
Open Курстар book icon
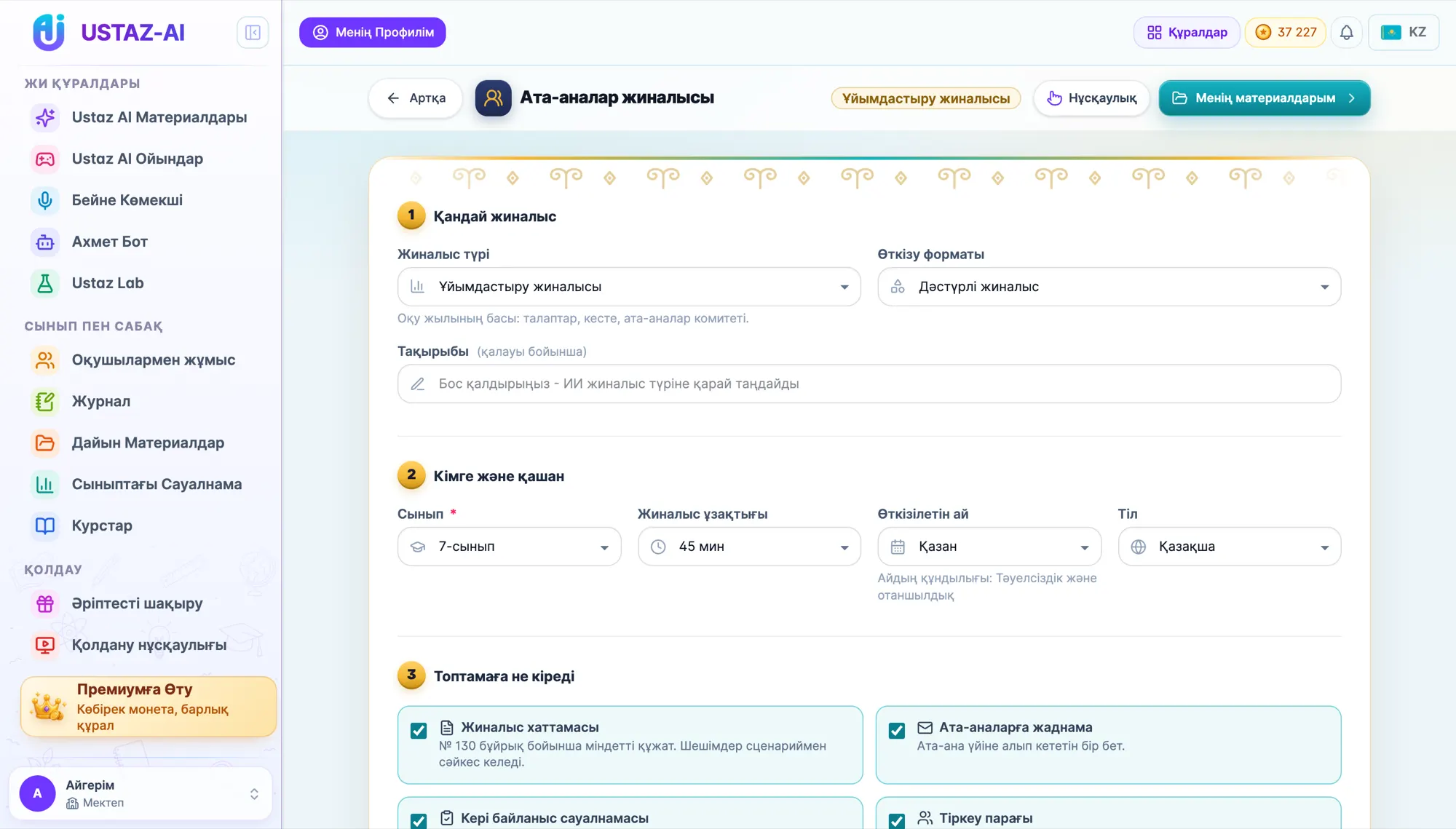point(45,525)
